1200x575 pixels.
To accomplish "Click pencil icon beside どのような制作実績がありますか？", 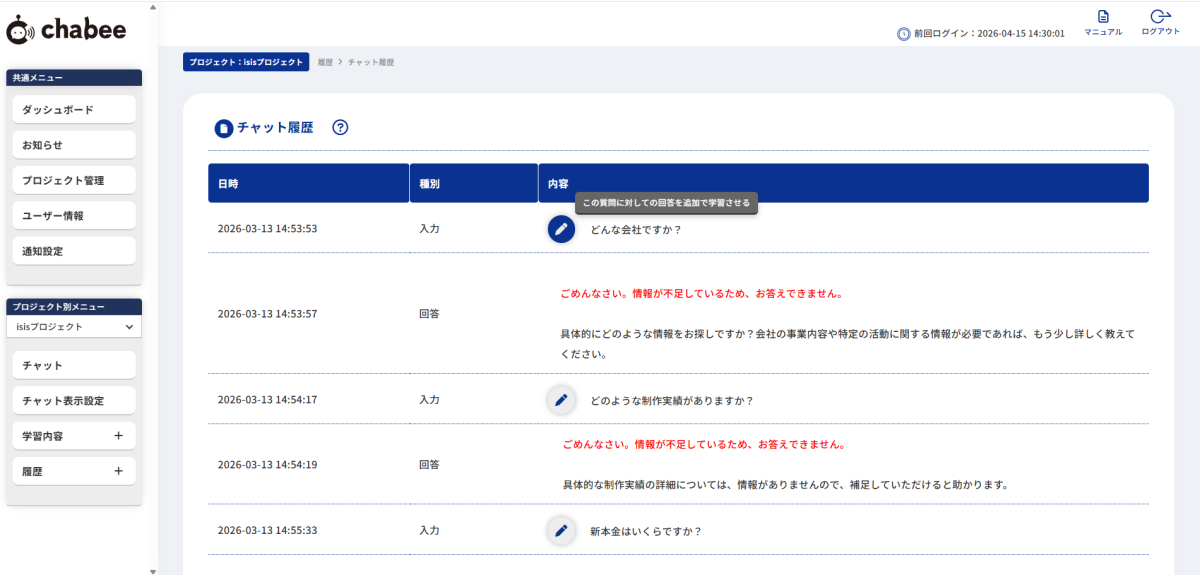I will point(561,400).
